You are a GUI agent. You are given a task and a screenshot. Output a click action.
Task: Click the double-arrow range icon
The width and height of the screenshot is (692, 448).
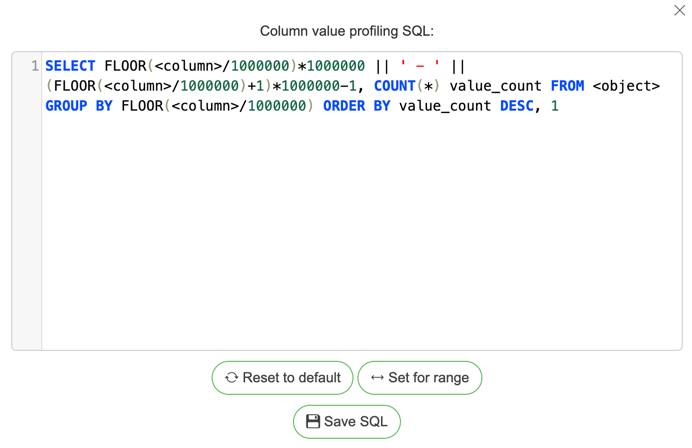(377, 378)
